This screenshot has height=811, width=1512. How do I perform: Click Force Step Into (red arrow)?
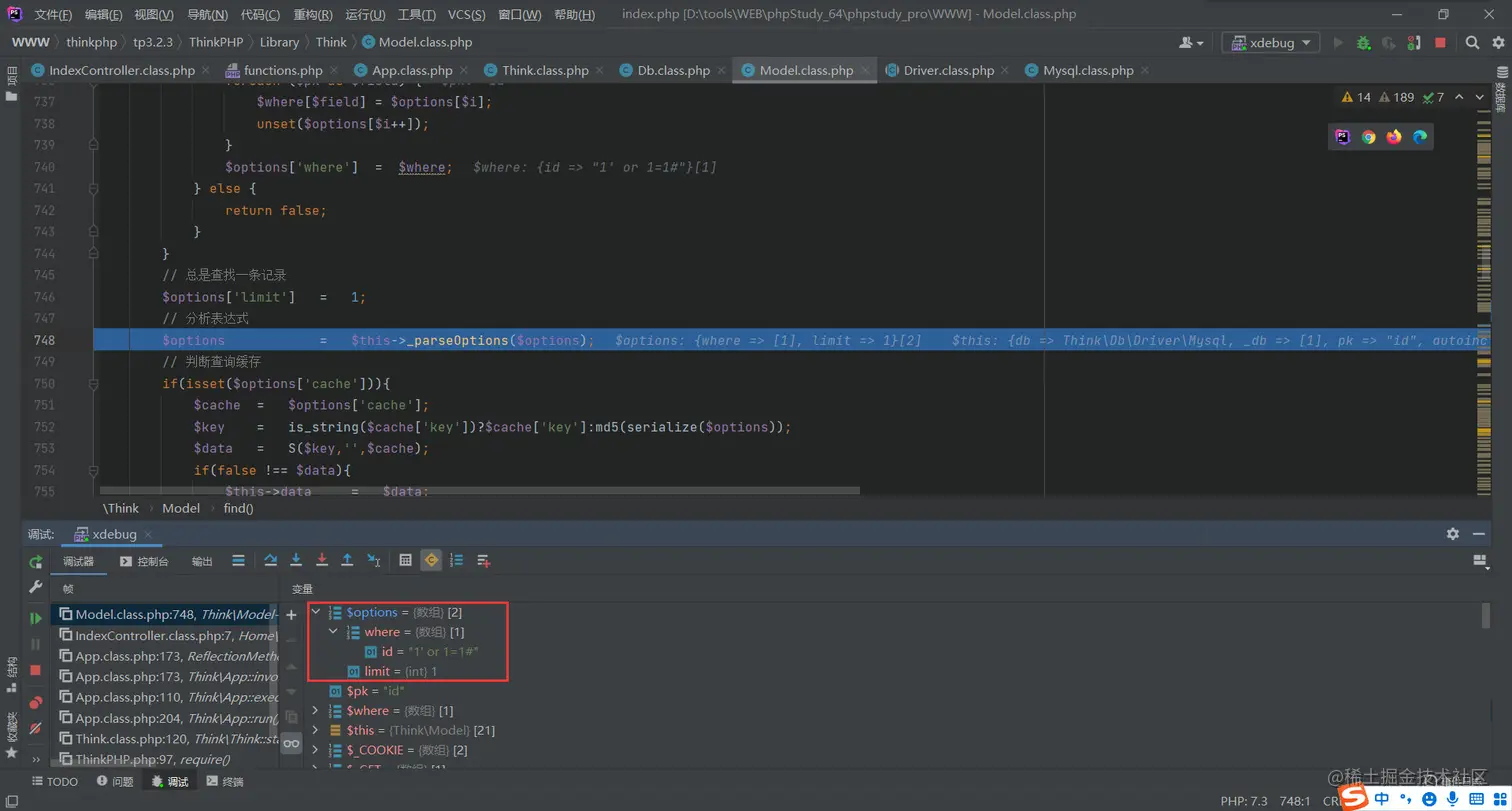coord(322,561)
